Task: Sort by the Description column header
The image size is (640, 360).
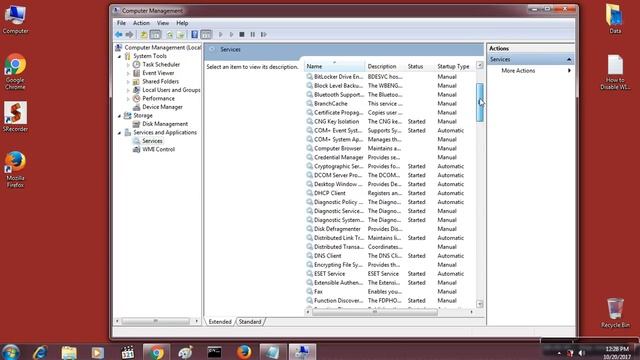Action: (x=385, y=66)
